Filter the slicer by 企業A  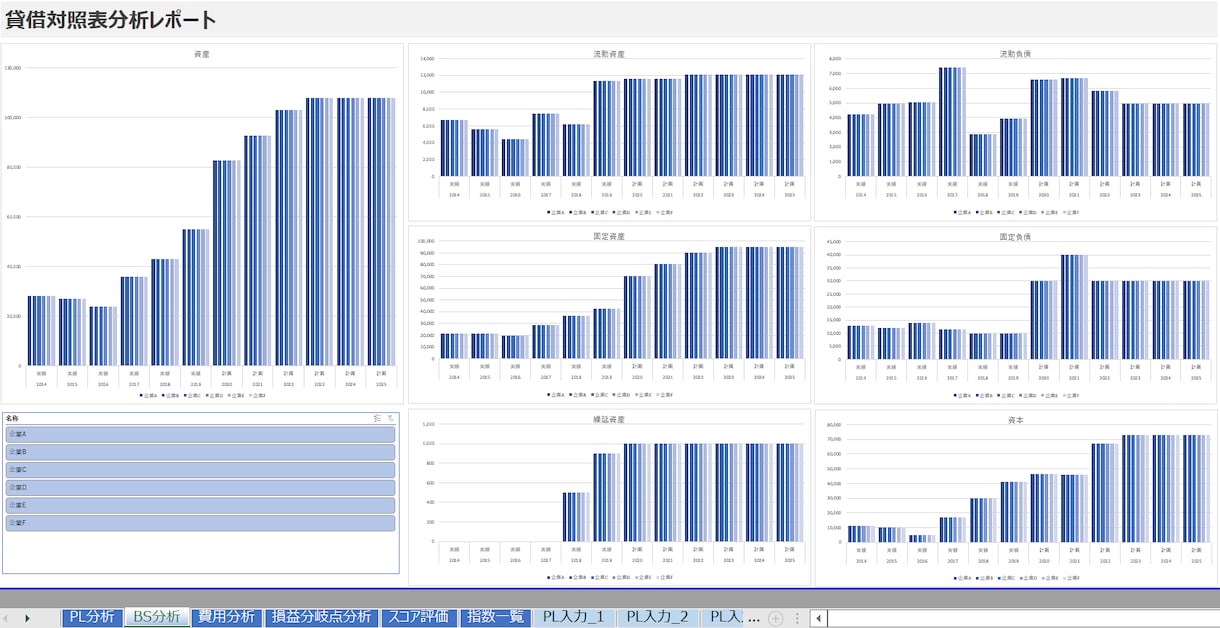[200, 435]
